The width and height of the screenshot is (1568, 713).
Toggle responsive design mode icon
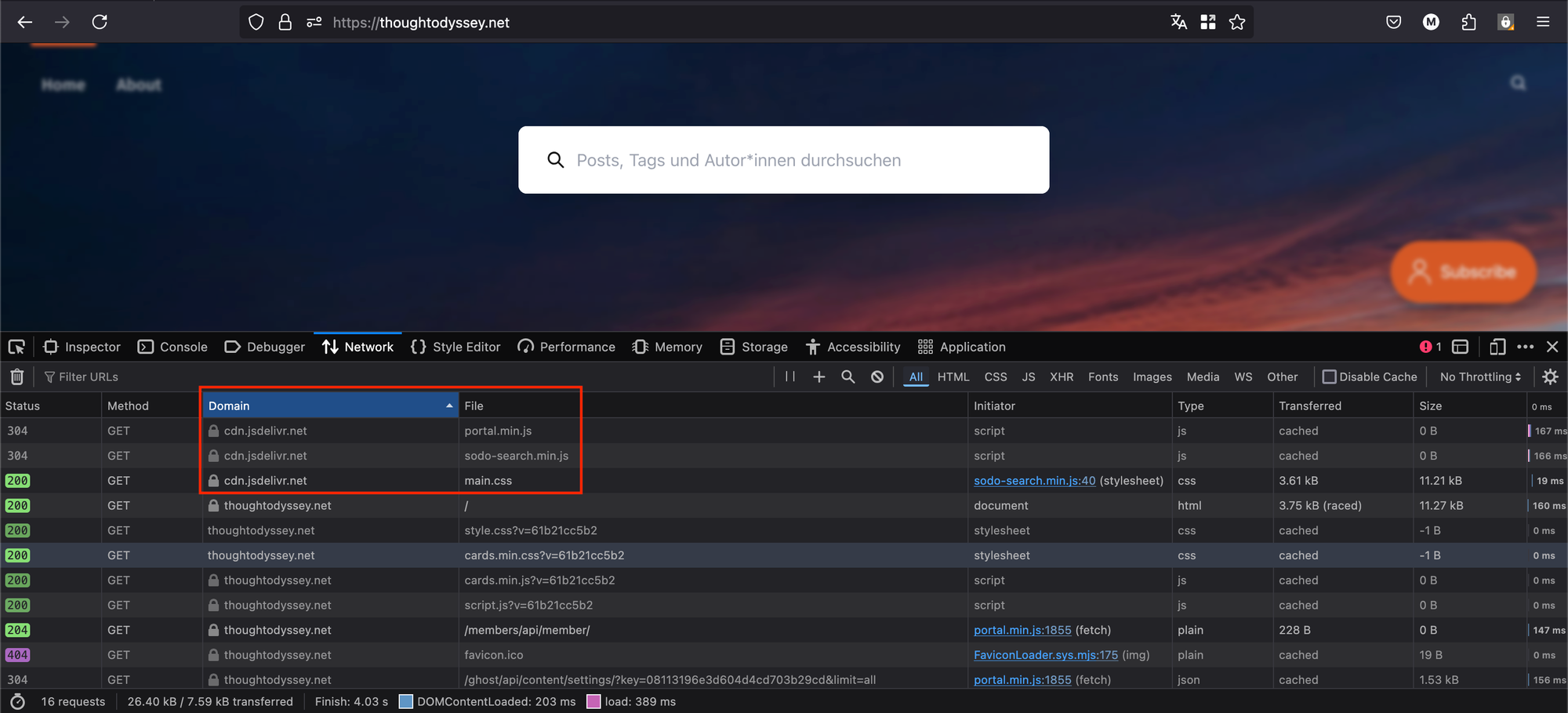tap(1497, 347)
